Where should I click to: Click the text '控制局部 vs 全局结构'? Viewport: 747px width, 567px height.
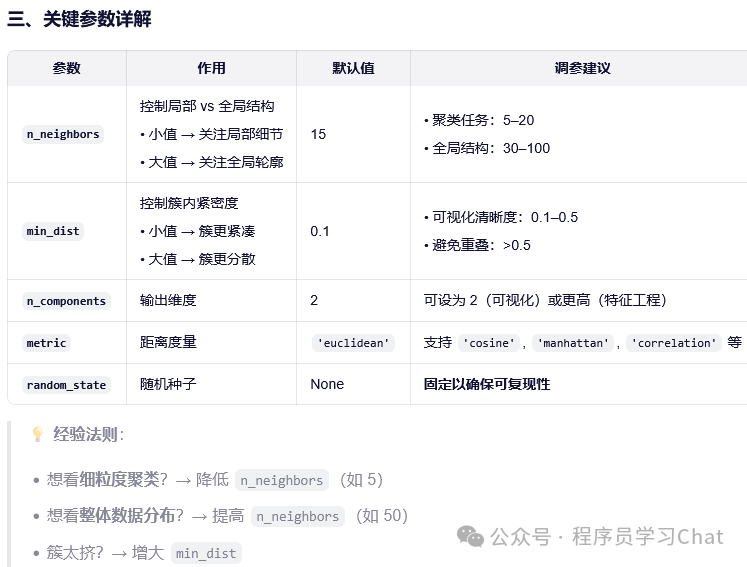[x=207, y=106]
